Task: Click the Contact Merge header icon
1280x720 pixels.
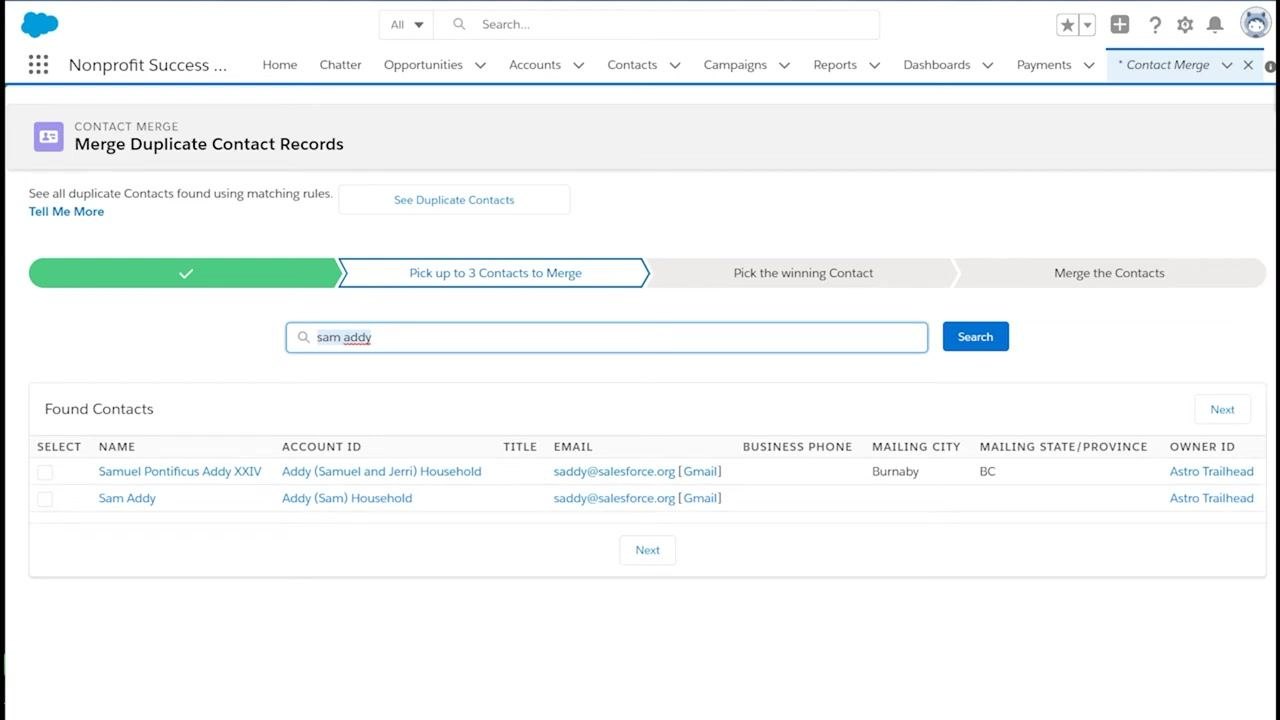Action: [49, 136]
